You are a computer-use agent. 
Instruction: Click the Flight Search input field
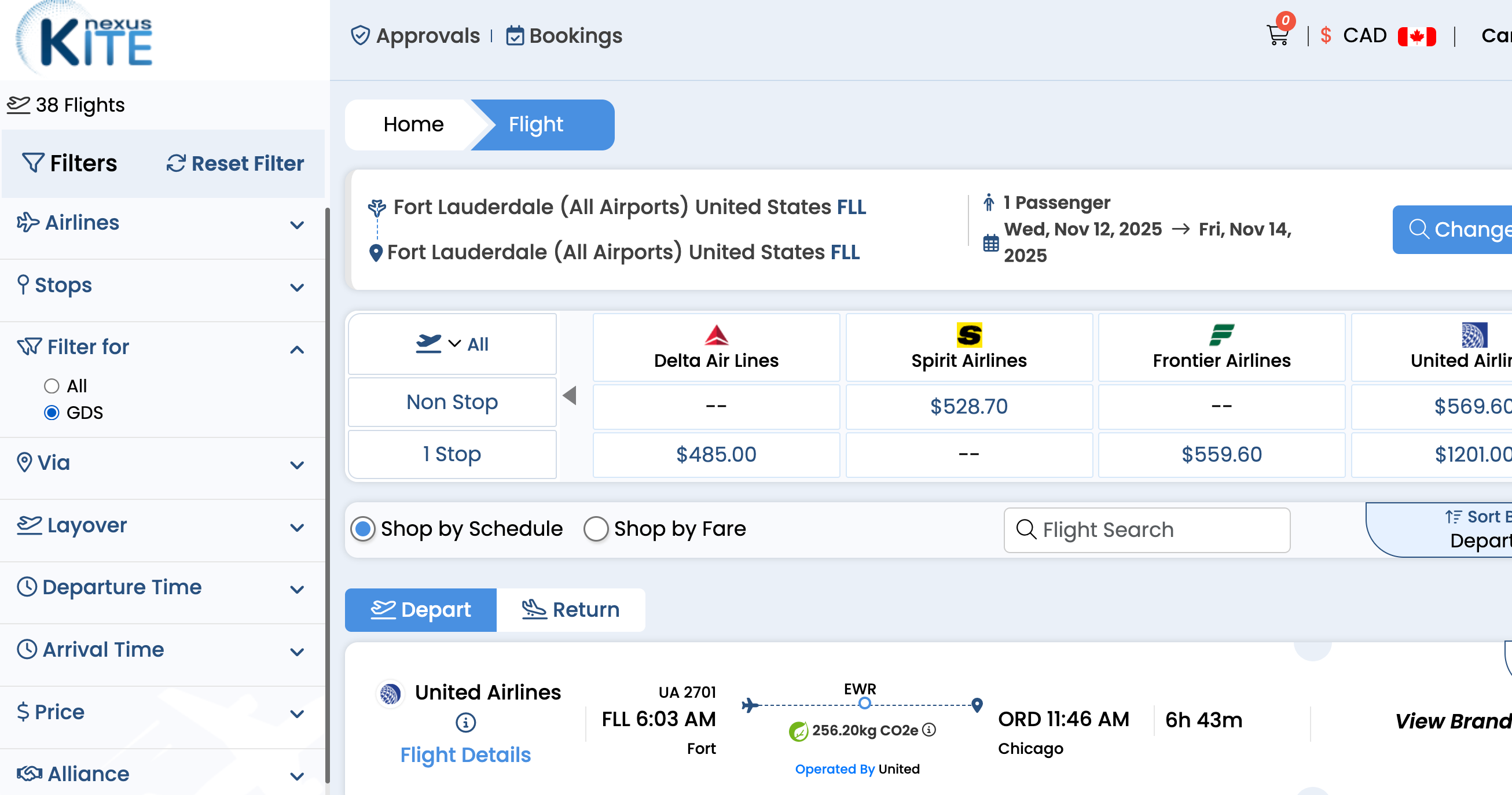click(1146, 530)
